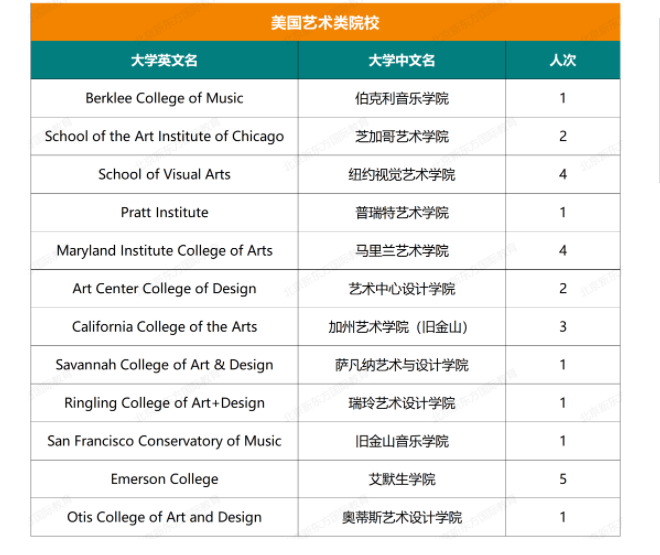
Task: Click Otis College of Art and Design
Action: 164,517
